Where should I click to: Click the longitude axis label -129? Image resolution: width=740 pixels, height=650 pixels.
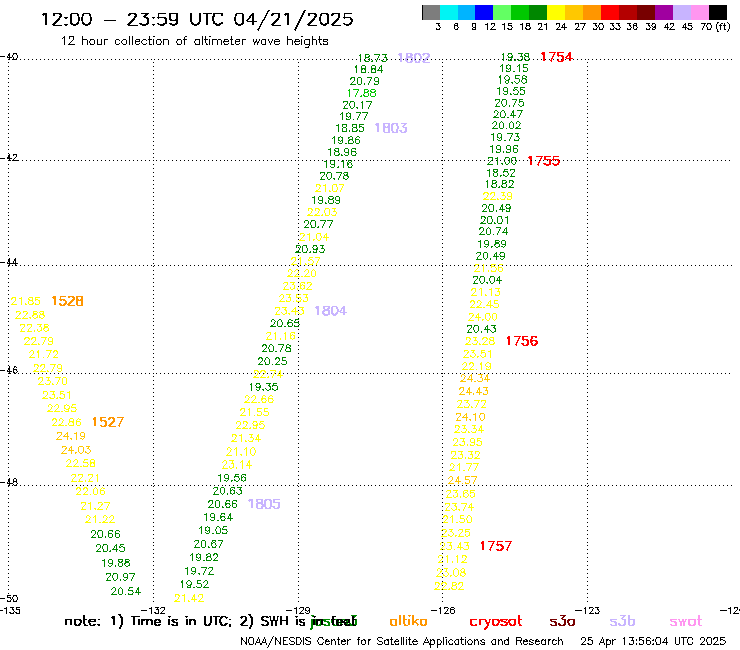pos(298,610)
